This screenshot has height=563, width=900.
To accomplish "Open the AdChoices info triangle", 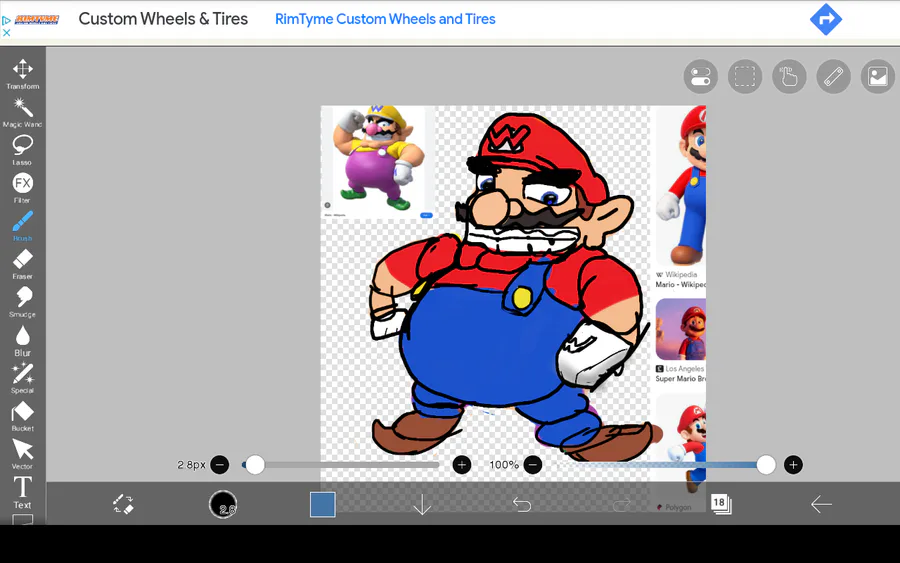I will coord(6,21).
